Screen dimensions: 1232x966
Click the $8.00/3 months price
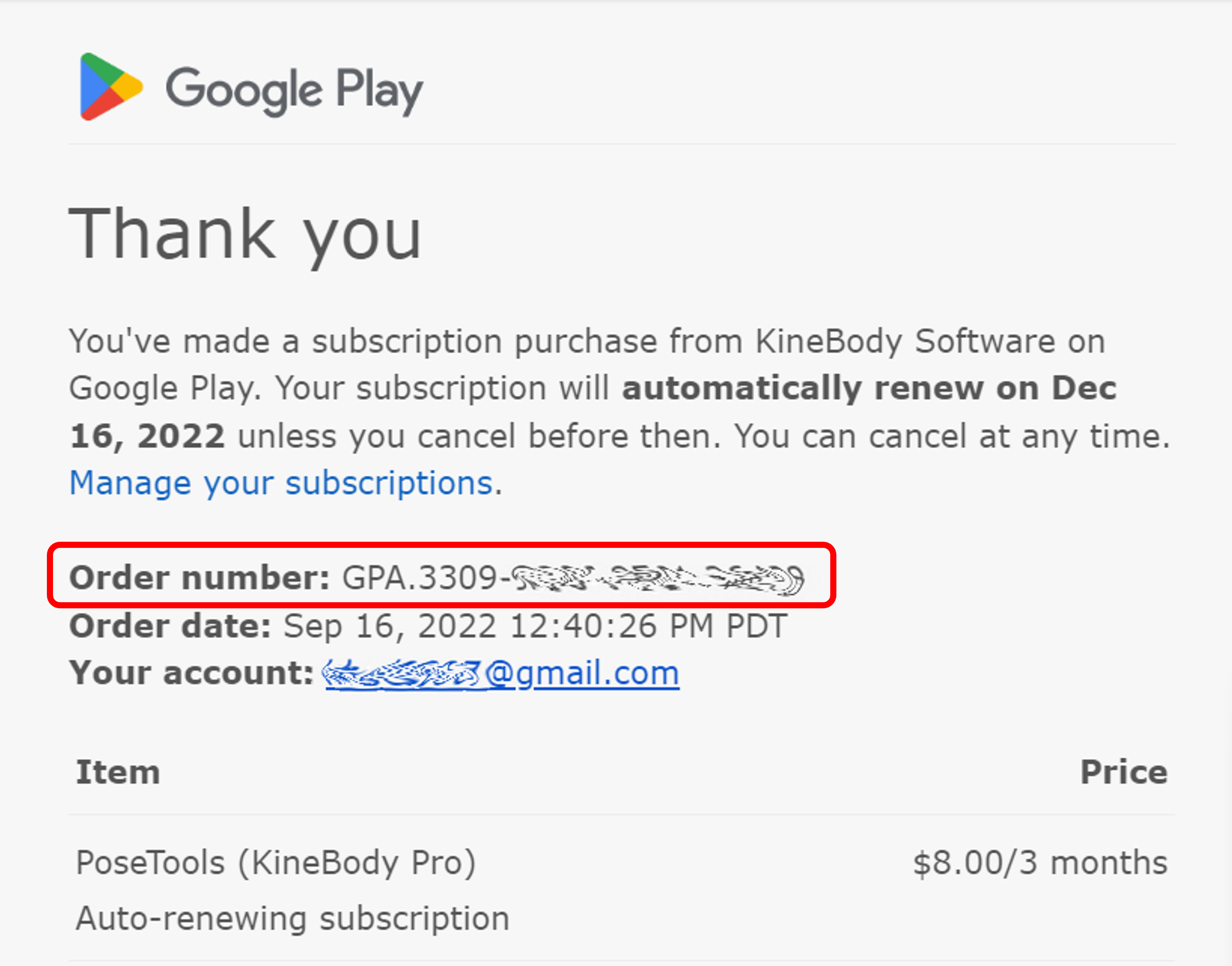[x=1041, y=863]
